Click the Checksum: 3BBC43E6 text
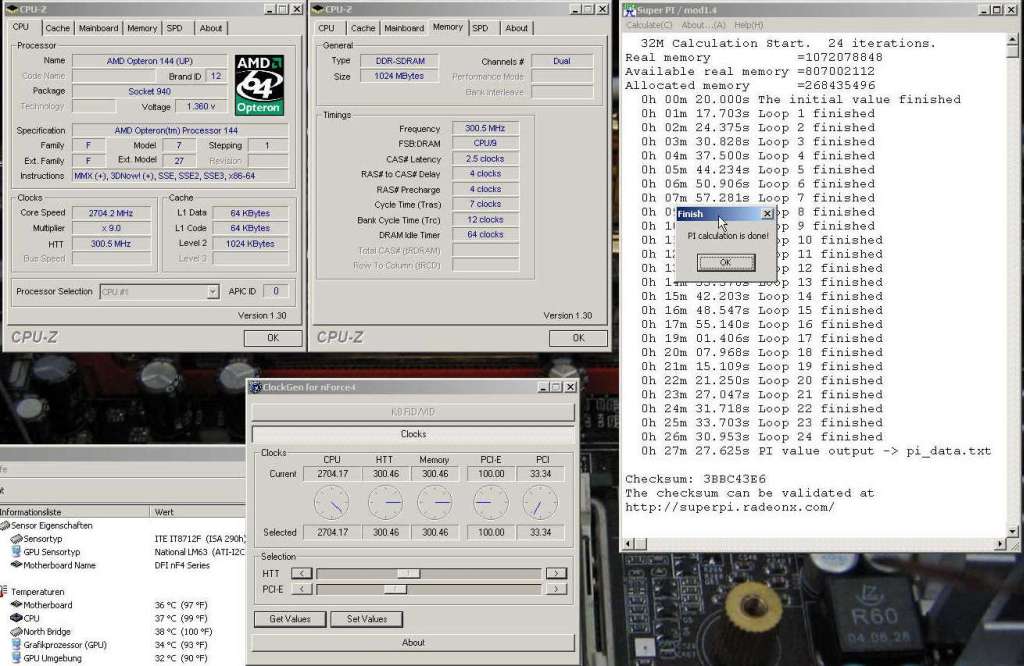The image size is (1024, 666). coord(695,479)
